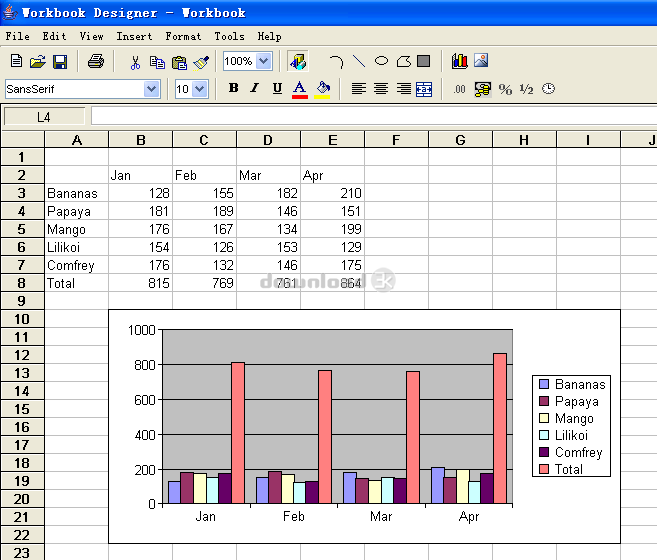Open the Edit menu

54,36
